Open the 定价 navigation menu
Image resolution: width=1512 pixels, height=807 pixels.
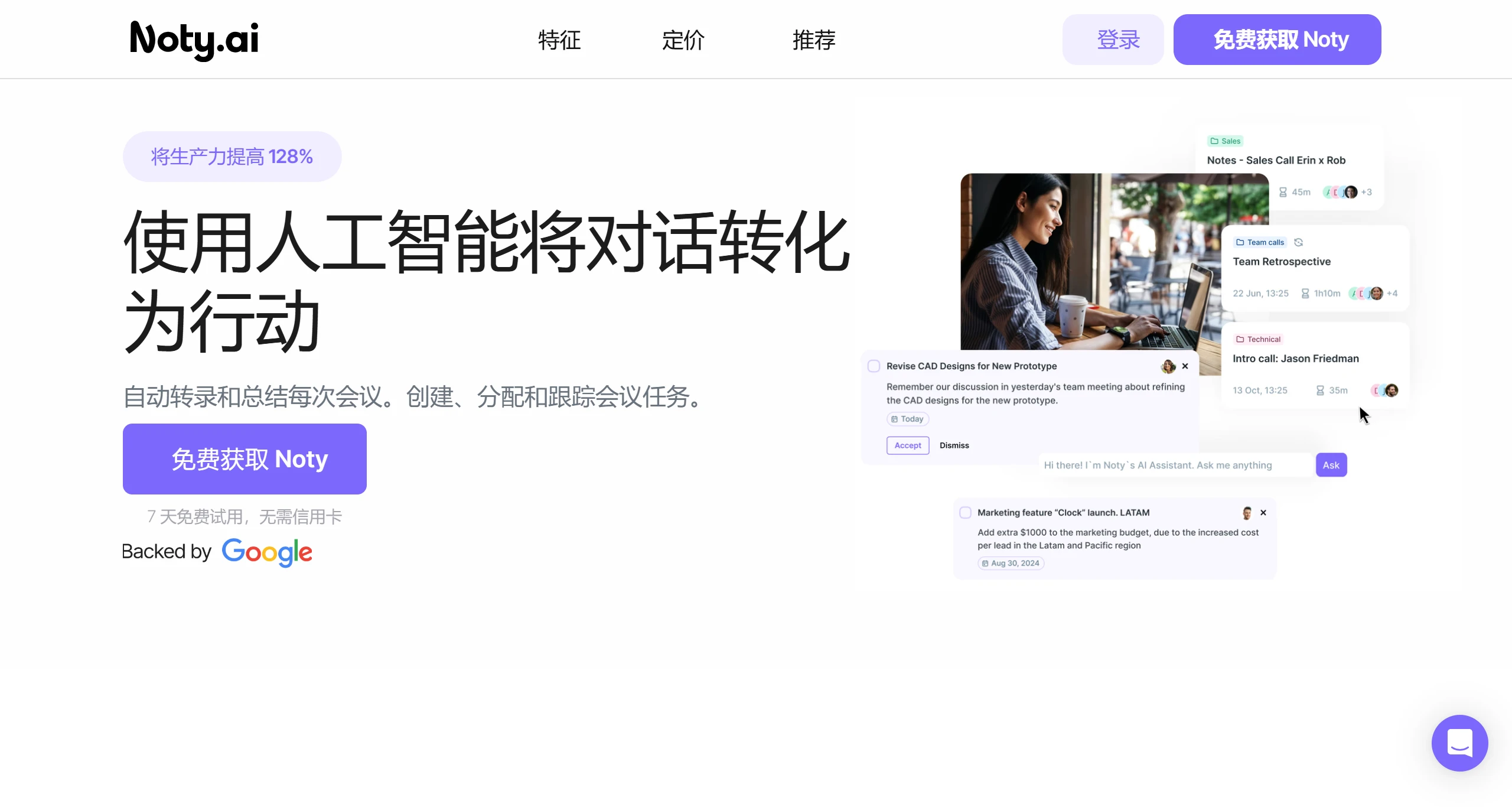tap(682, 40)
